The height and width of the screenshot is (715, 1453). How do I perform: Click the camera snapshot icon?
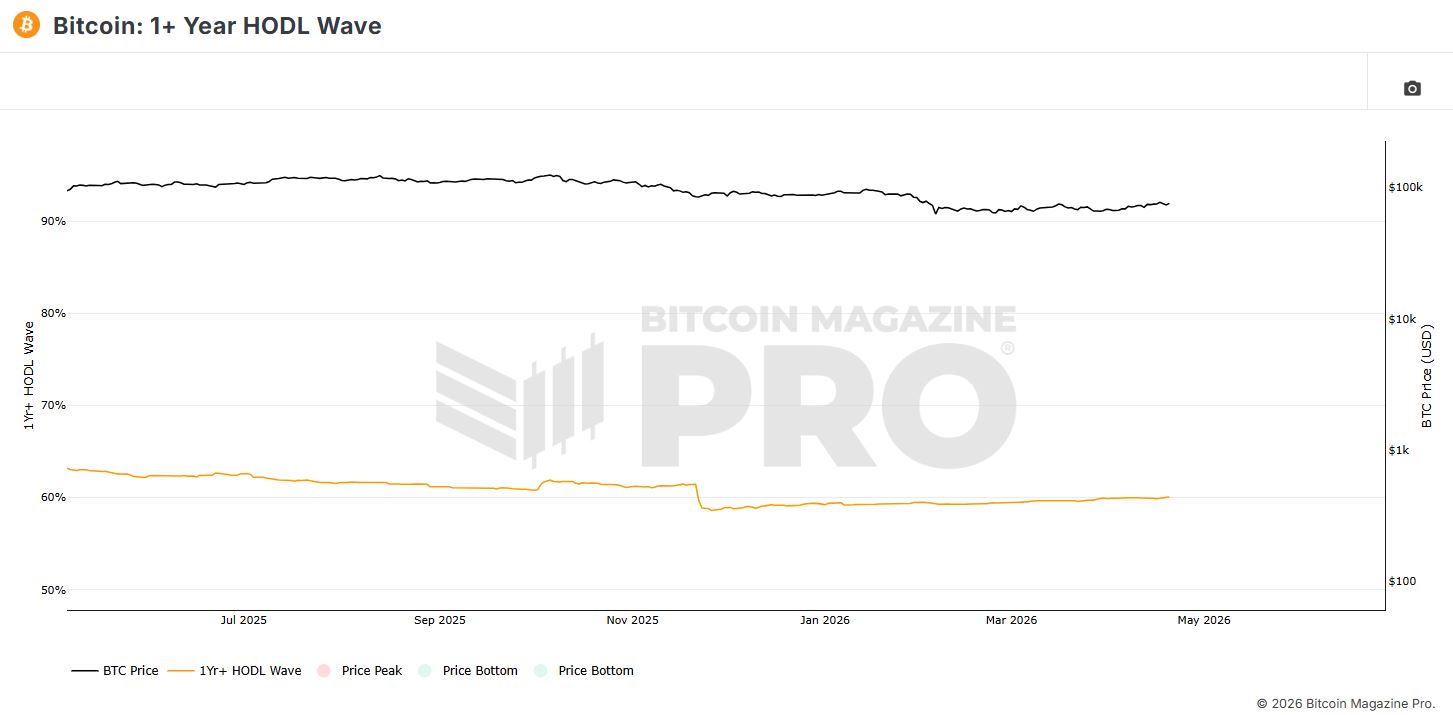(1411, 89)
